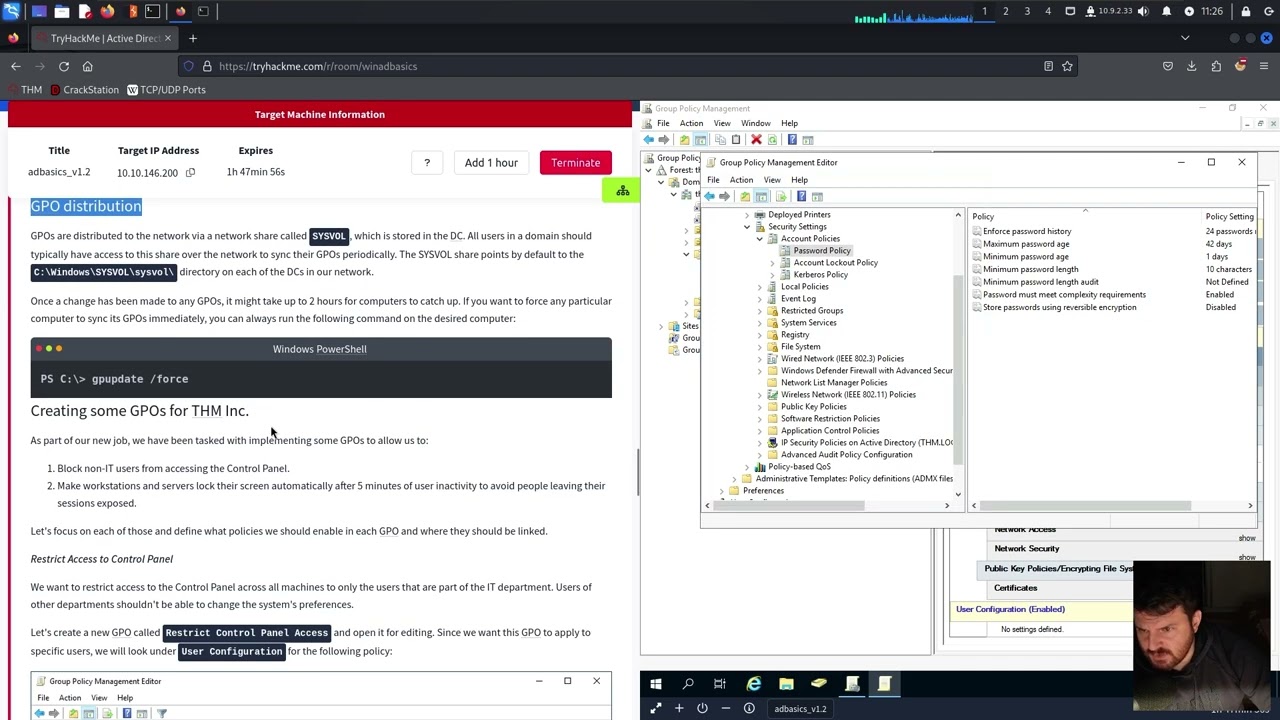Viewport: 1280px width, 720px height.
Task: Click the question mark help button
Action: click(x=427, y=163)
